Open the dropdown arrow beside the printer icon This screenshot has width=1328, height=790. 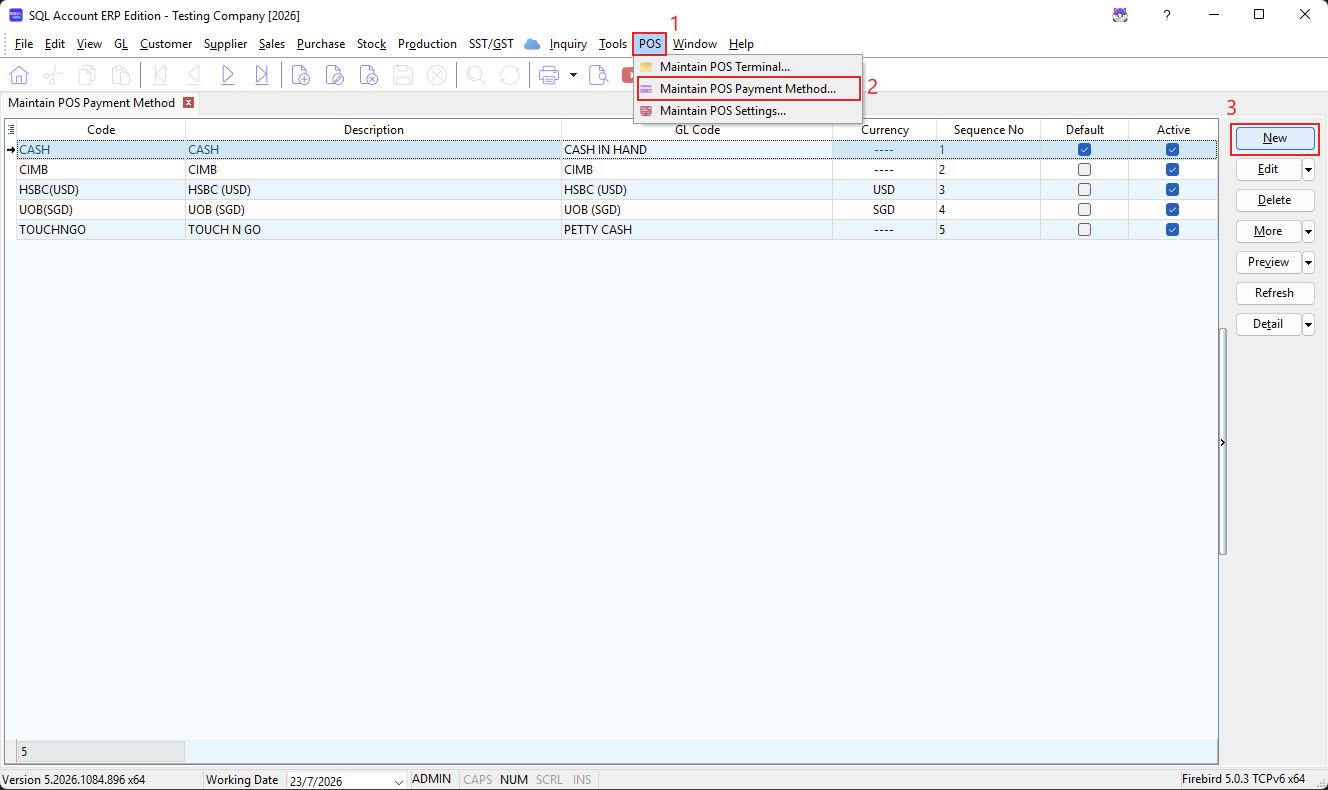tap(573, 75)
